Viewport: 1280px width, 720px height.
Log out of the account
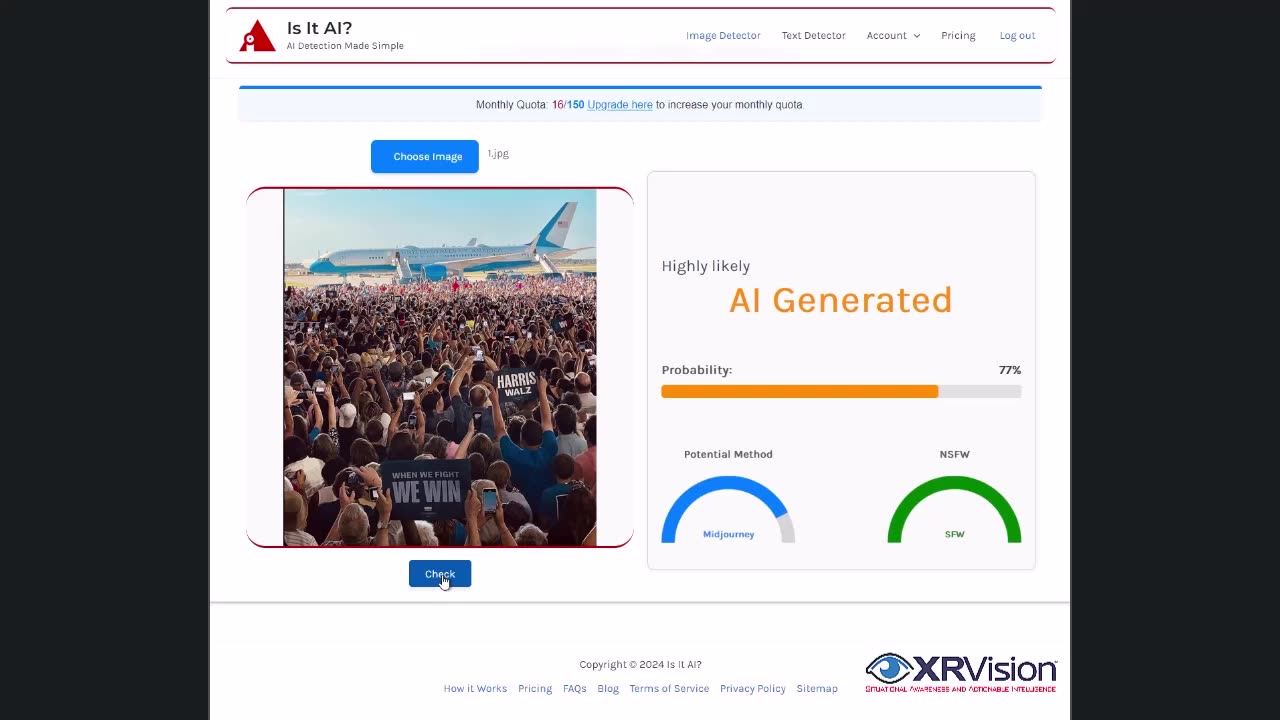[x=1017, y=35]
